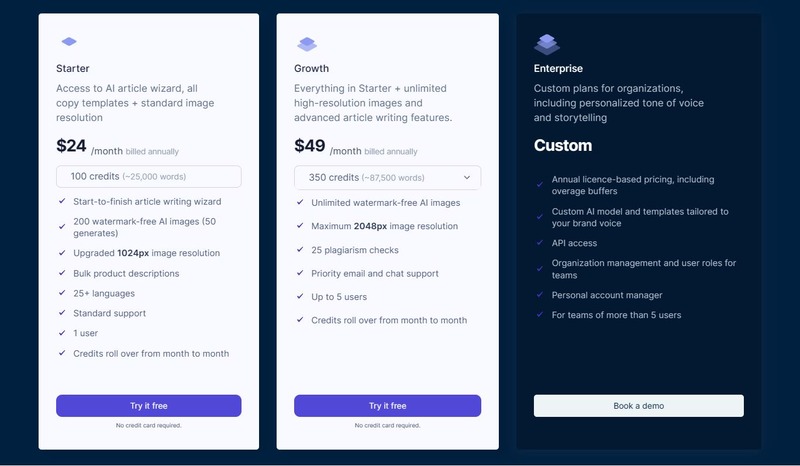Click the Enterprise plan stacked-layers icon
Viewport: 800px width, 466px height.
coord(547,44)
